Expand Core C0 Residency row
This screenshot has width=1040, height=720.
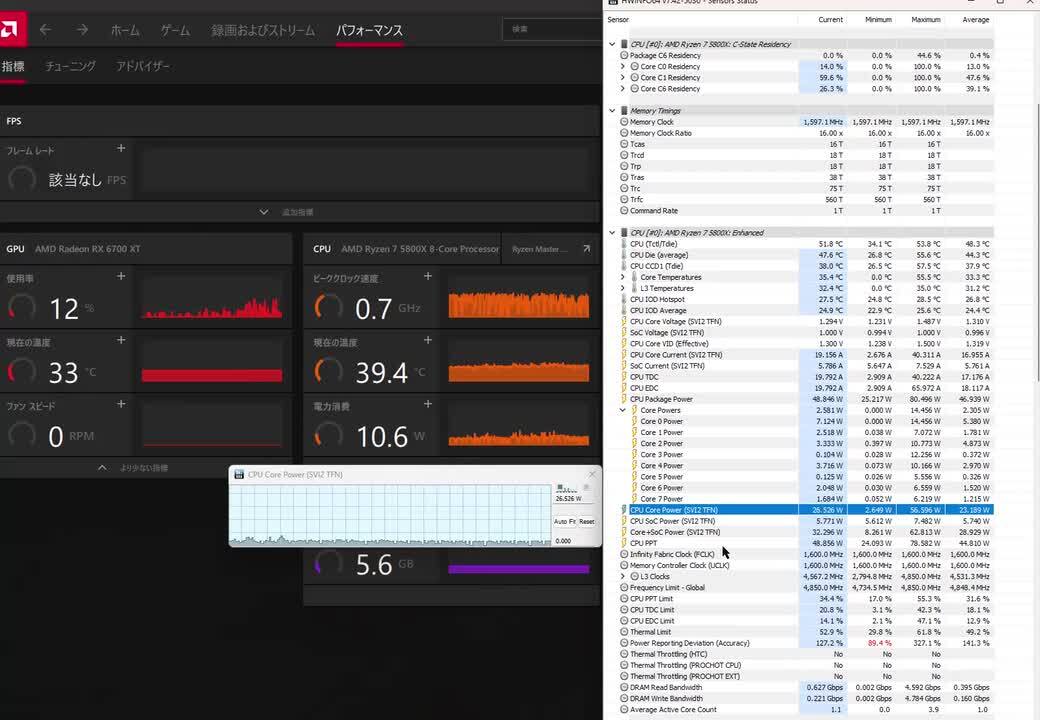point(623,66)
